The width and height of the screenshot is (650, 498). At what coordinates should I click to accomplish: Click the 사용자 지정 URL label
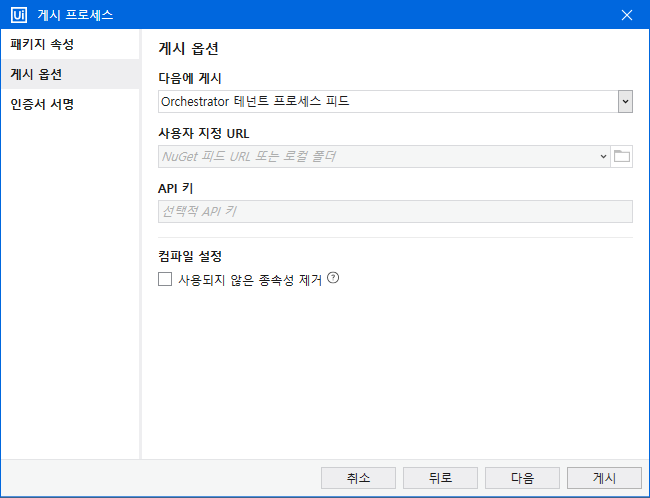tap(204, 134)
